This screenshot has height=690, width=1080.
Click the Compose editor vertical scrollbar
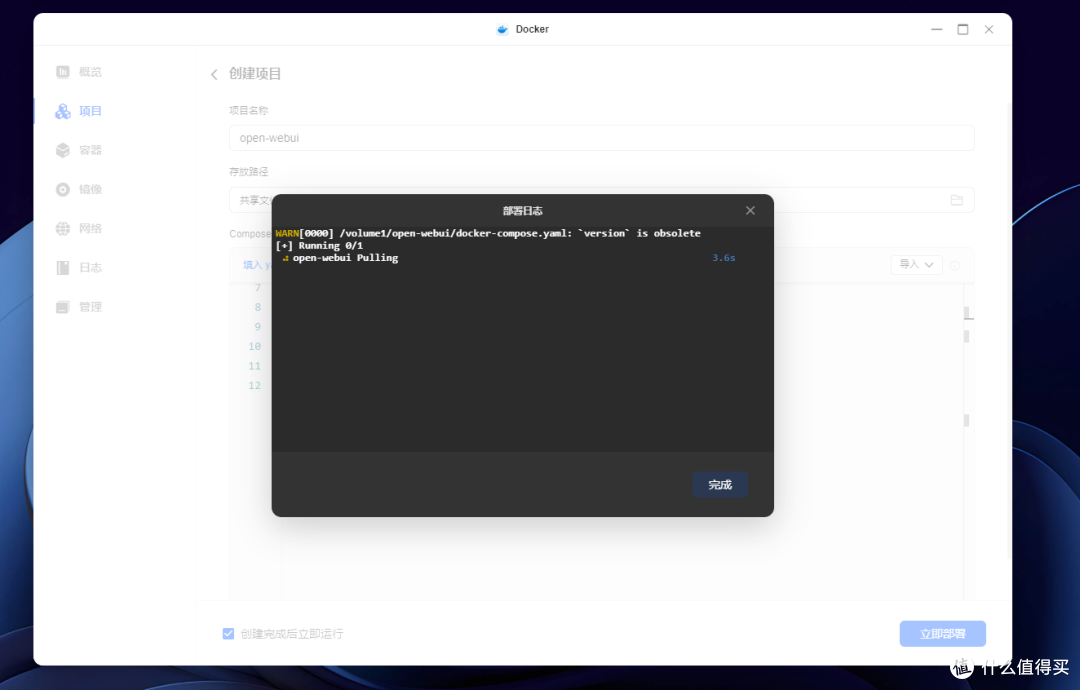967,441
